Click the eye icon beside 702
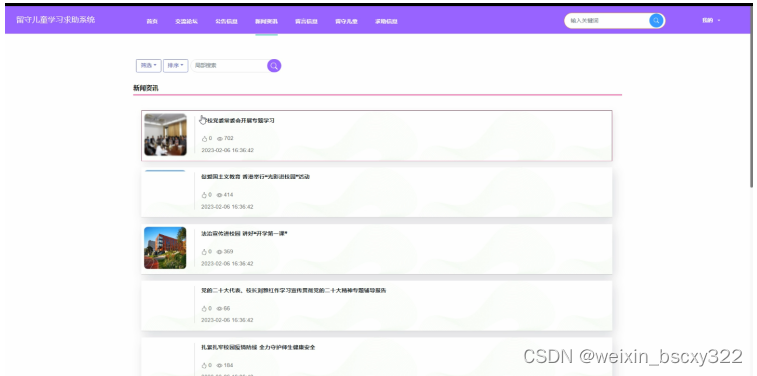 (x=220, y=139)
